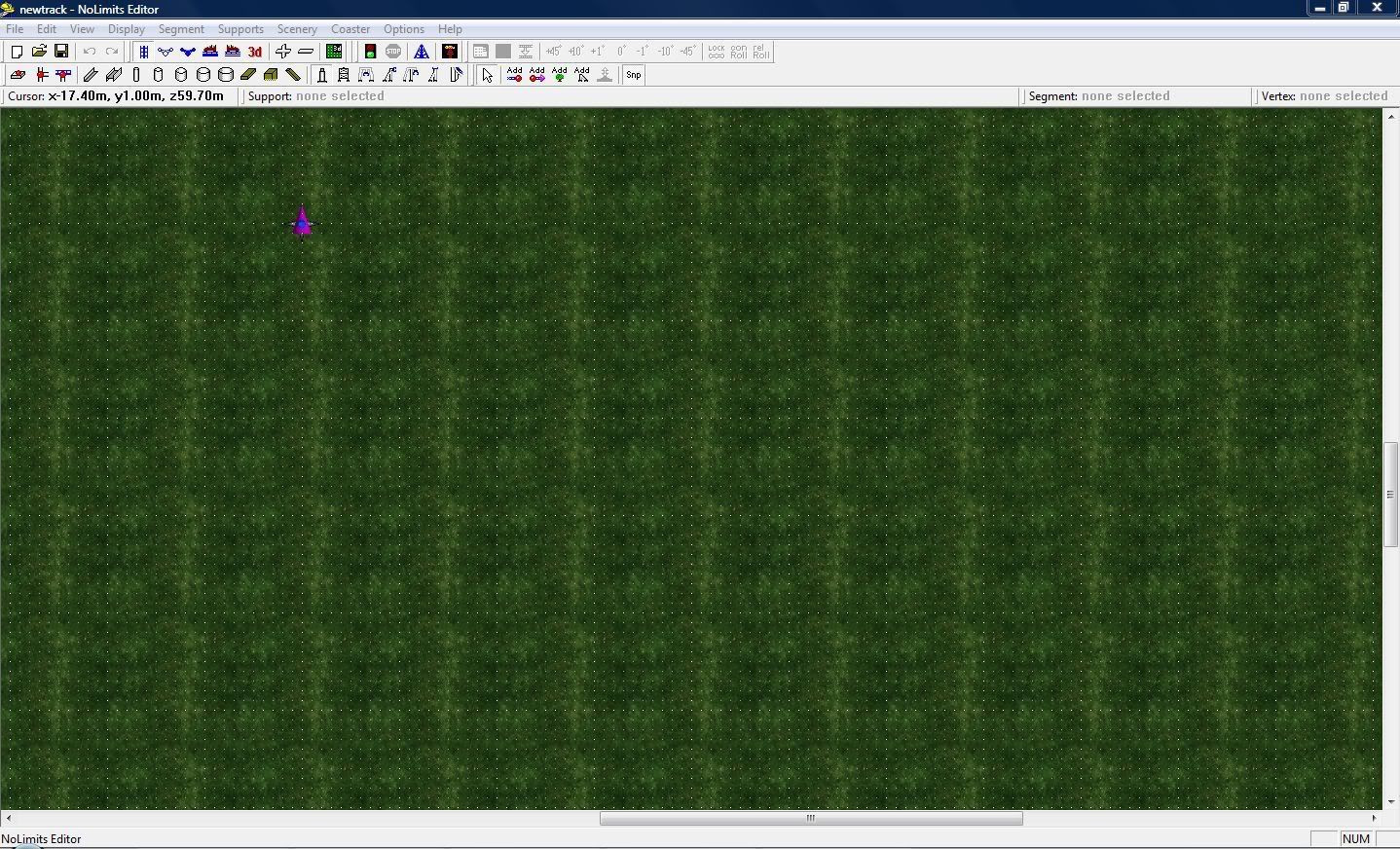Create a new track with New icon
Viewport: 1400px width, 849px height.
[17, 52]
